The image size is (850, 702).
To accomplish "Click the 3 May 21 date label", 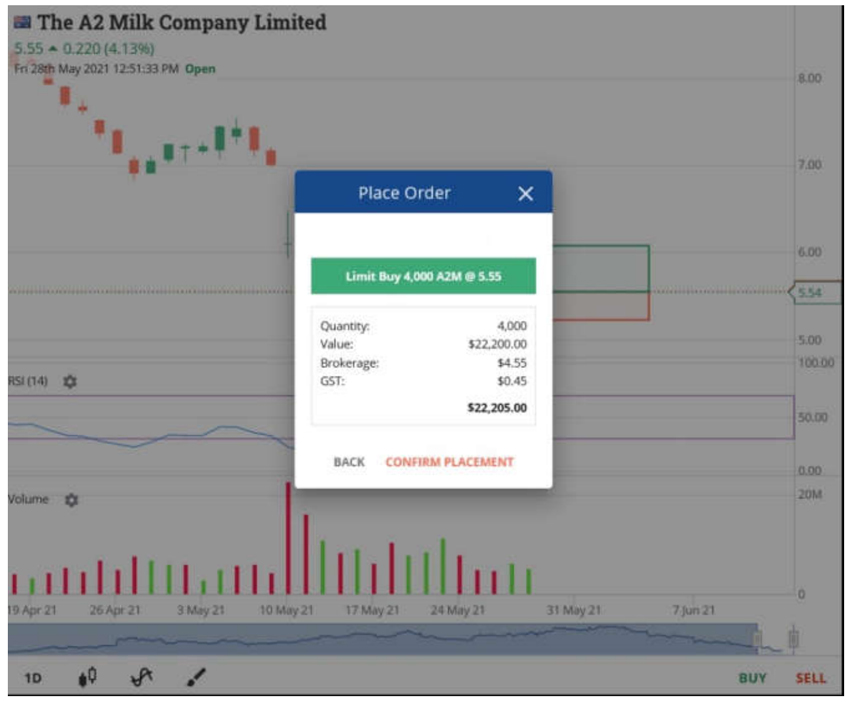I will [201, 610].
